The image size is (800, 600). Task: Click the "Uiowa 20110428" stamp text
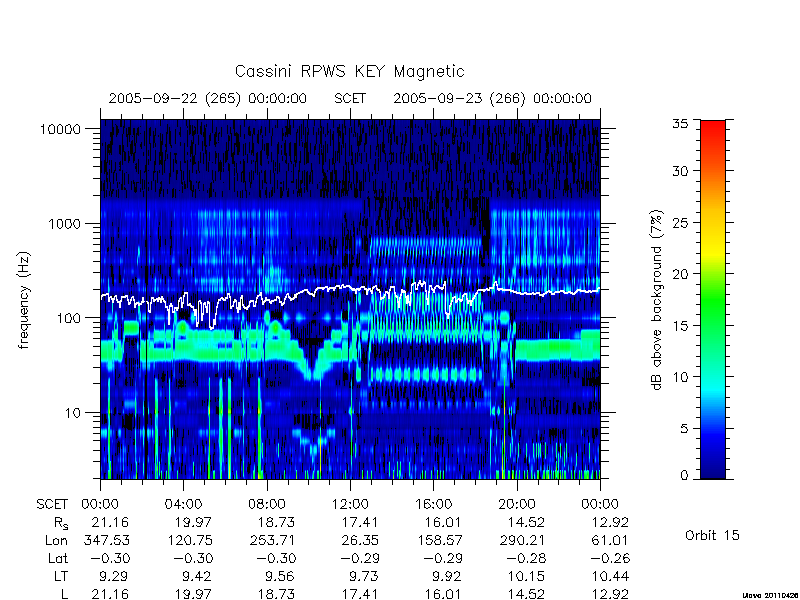[771, 596]
